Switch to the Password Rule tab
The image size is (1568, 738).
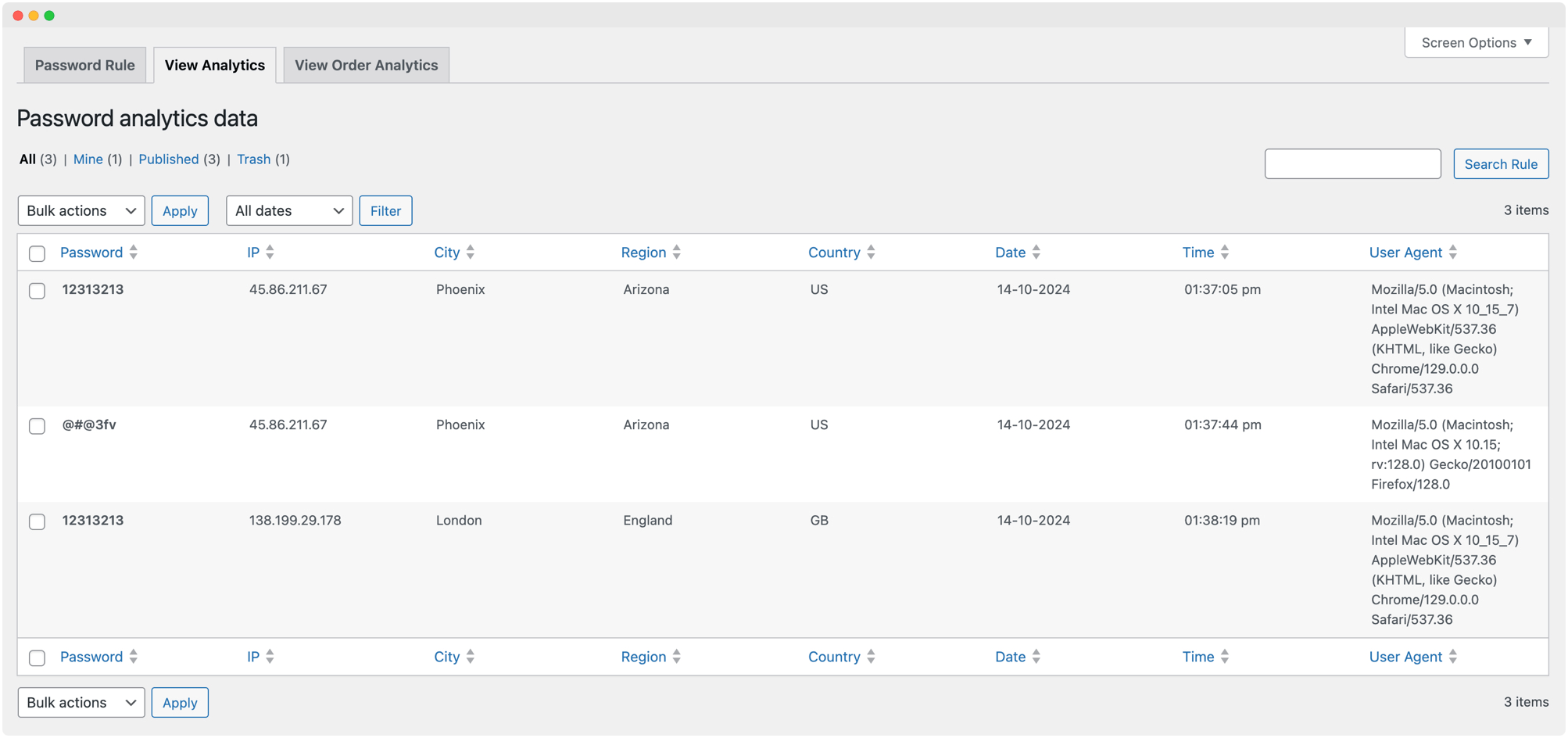84,65
